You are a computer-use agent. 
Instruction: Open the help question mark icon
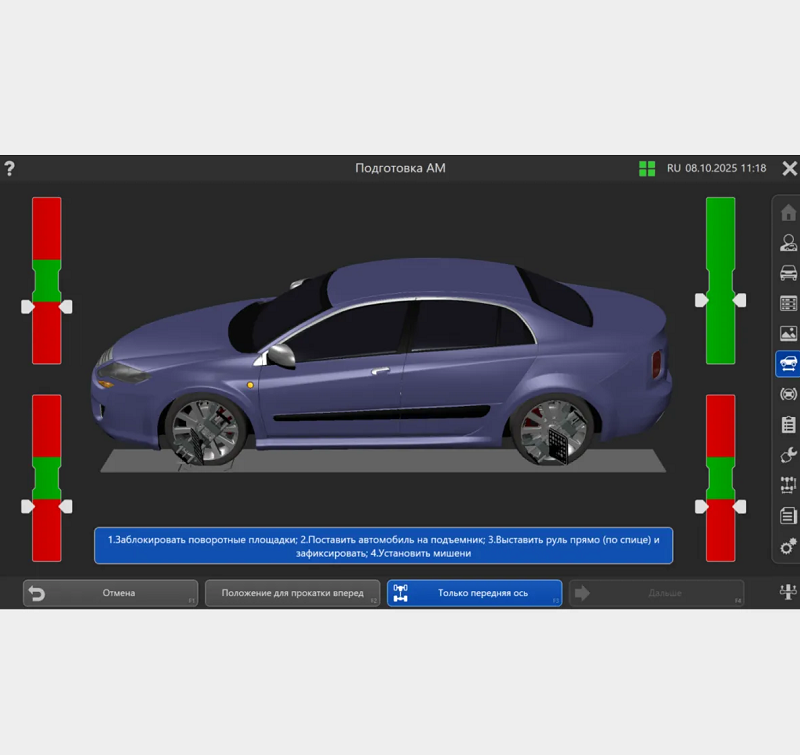[x=10, y=168]
